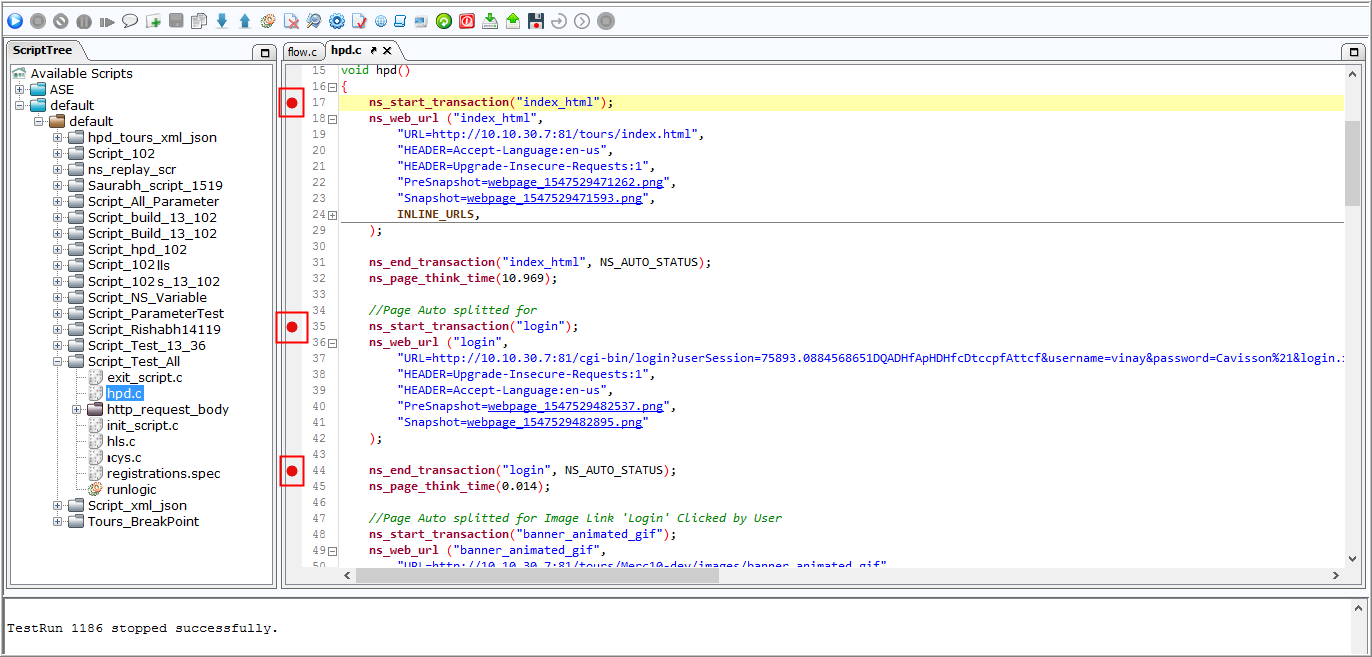
Task: Open the webpage_1547529482537.png link
Action: (x=575, y=406)
